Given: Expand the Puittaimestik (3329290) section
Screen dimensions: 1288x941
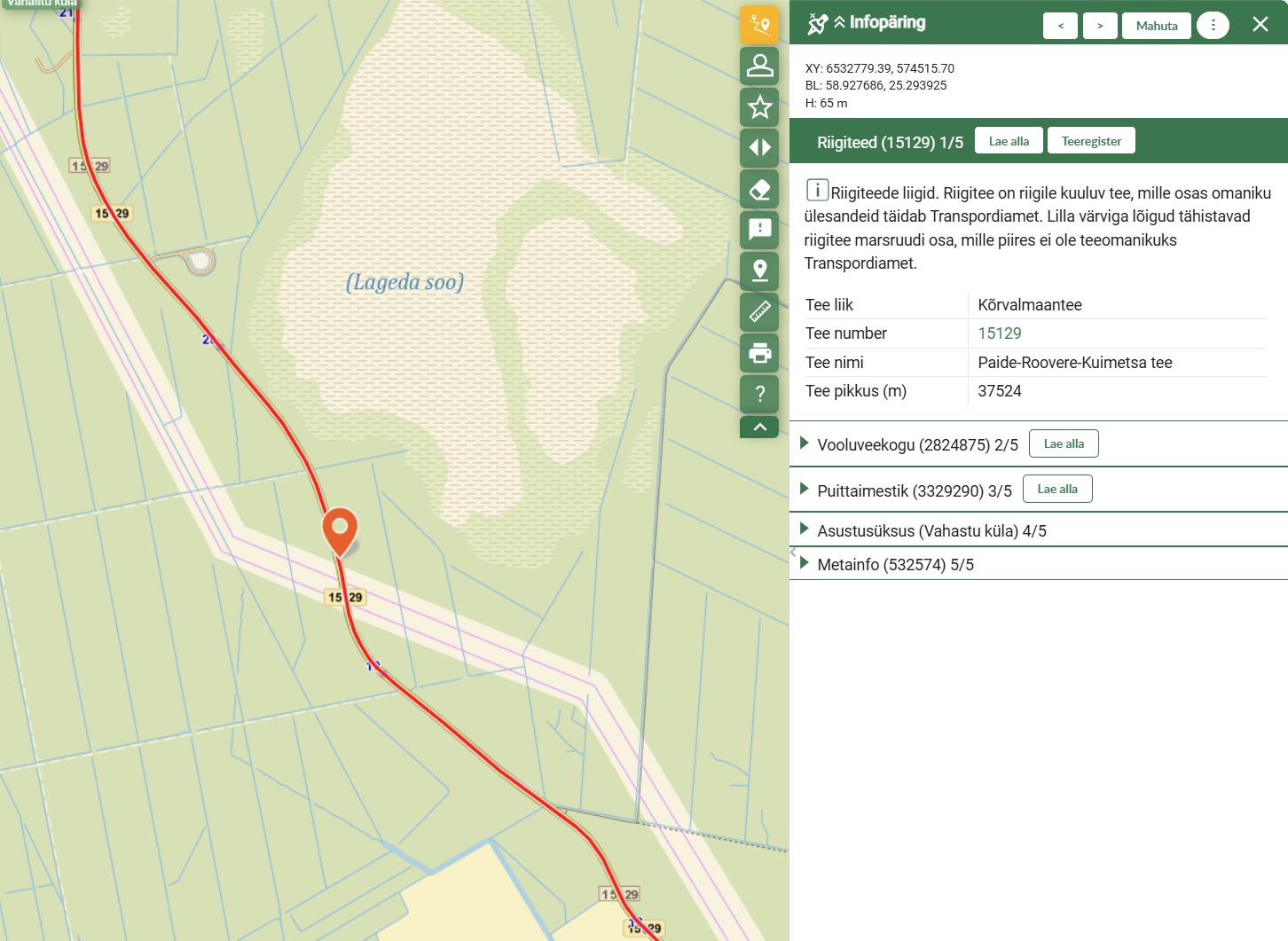Looking at the screenshot, I should pos(914,490).
